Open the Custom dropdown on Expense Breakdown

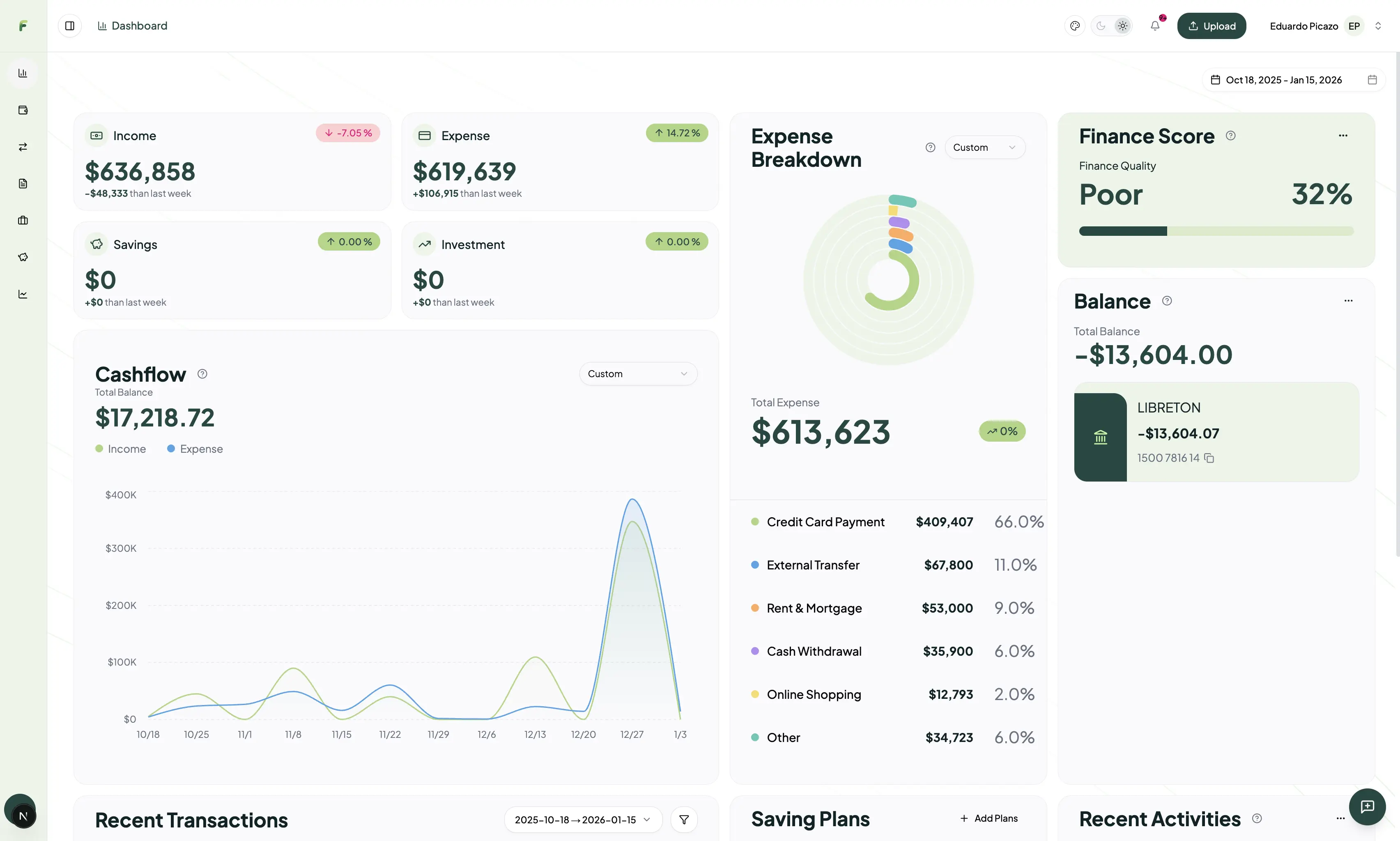click(984, 147)
